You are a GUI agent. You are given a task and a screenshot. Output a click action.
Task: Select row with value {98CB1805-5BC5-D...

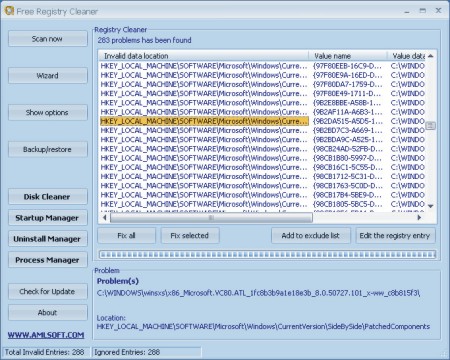click(263, 204)
